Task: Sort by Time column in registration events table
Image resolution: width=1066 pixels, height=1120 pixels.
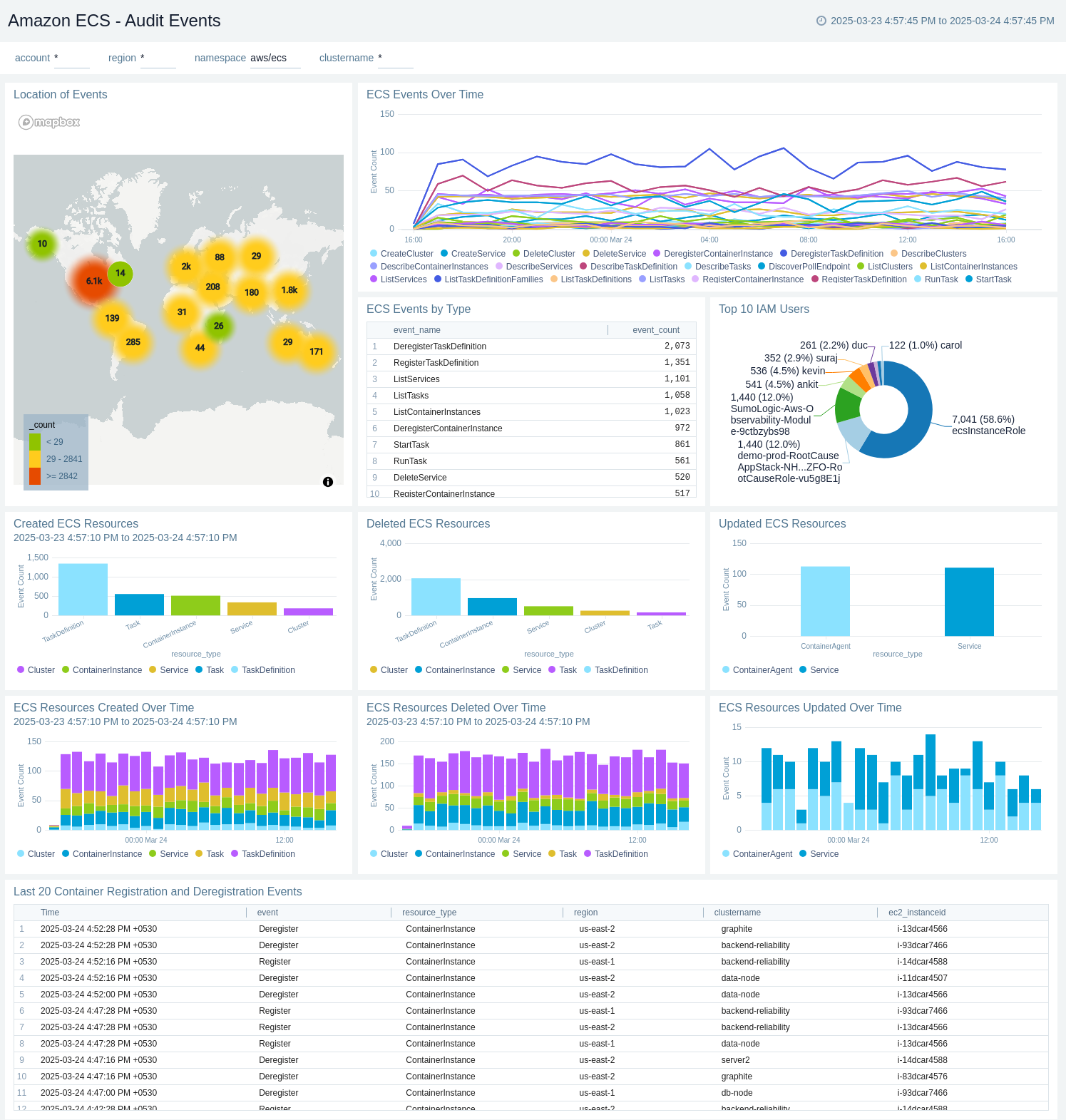Action: (x=50, y=913)
